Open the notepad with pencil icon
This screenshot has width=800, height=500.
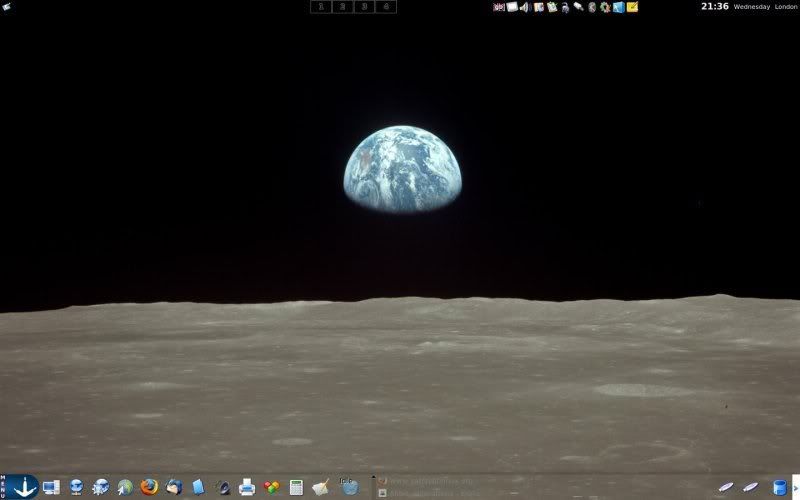click(x=321, y=488)
